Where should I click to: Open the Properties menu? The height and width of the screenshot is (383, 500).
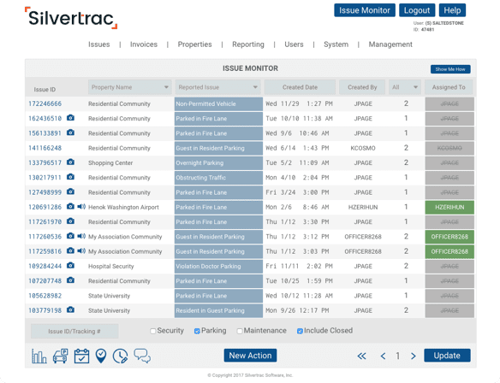pyautogui.click(x=195, y=44)
